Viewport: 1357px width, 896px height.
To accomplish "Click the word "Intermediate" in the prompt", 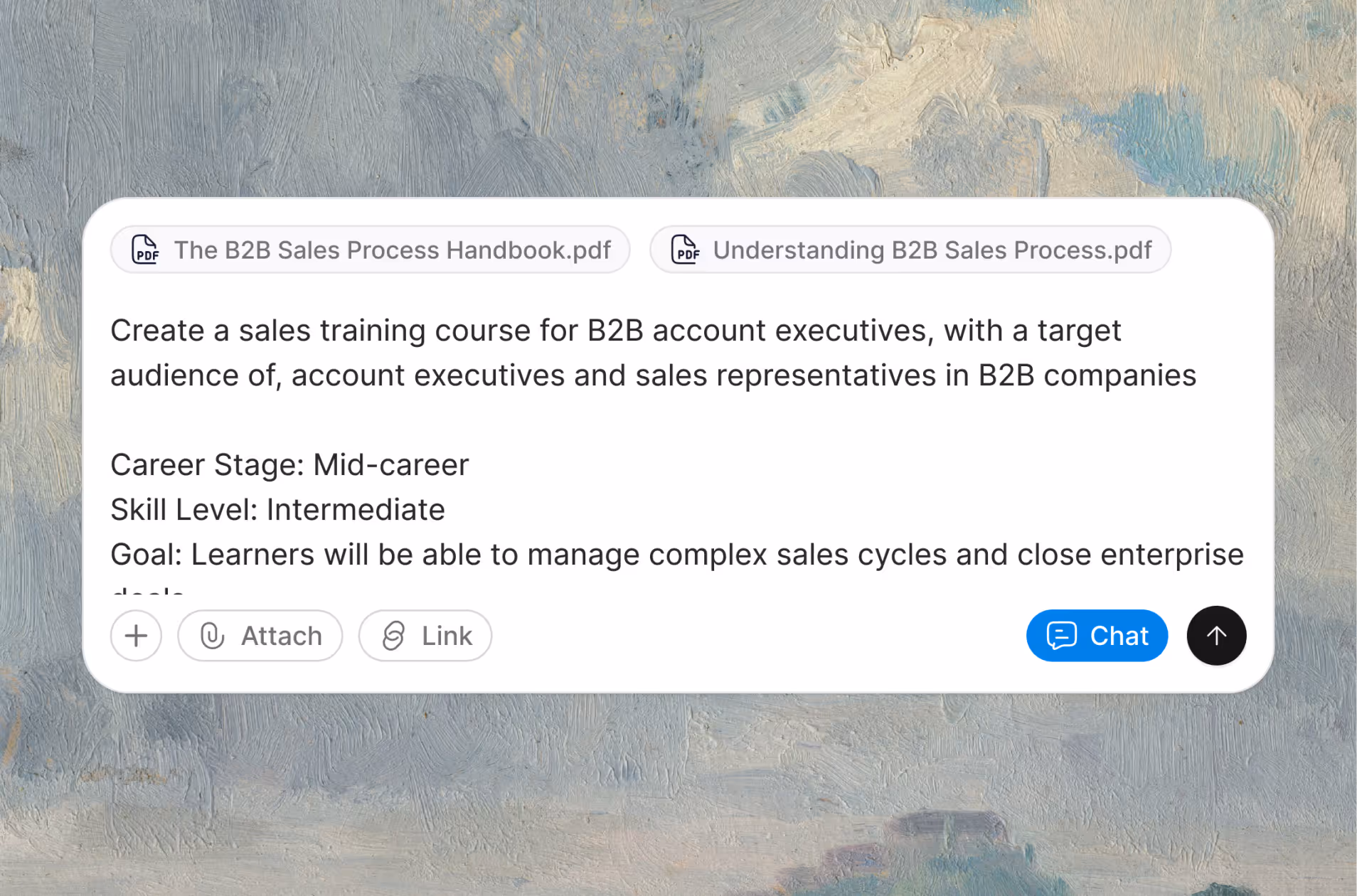I will click(356, 510).
